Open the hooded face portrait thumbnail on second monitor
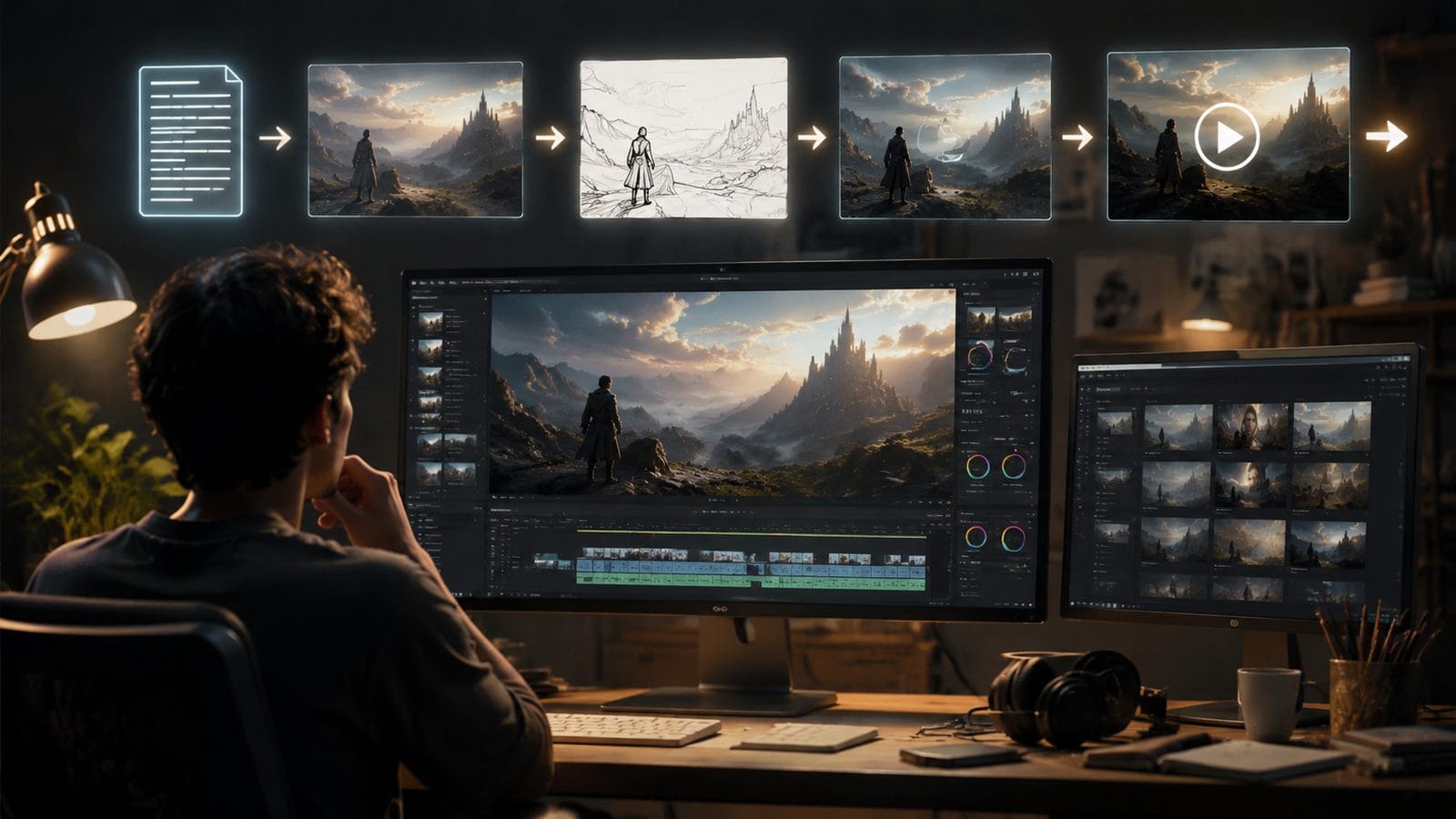 (x=1252, y=426)
